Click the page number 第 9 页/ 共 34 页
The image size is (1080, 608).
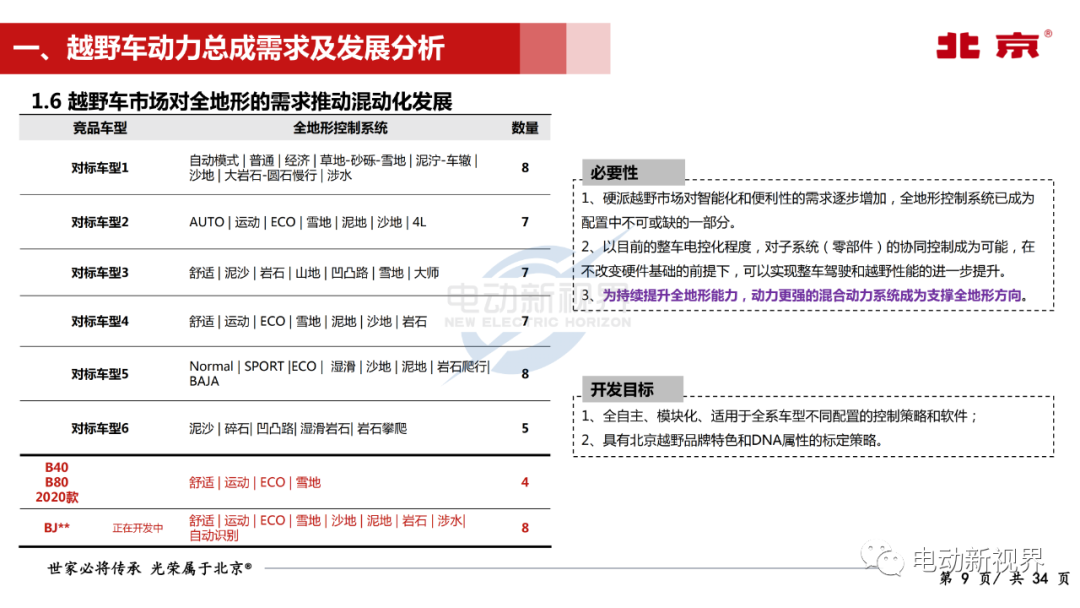(1005, 579)
